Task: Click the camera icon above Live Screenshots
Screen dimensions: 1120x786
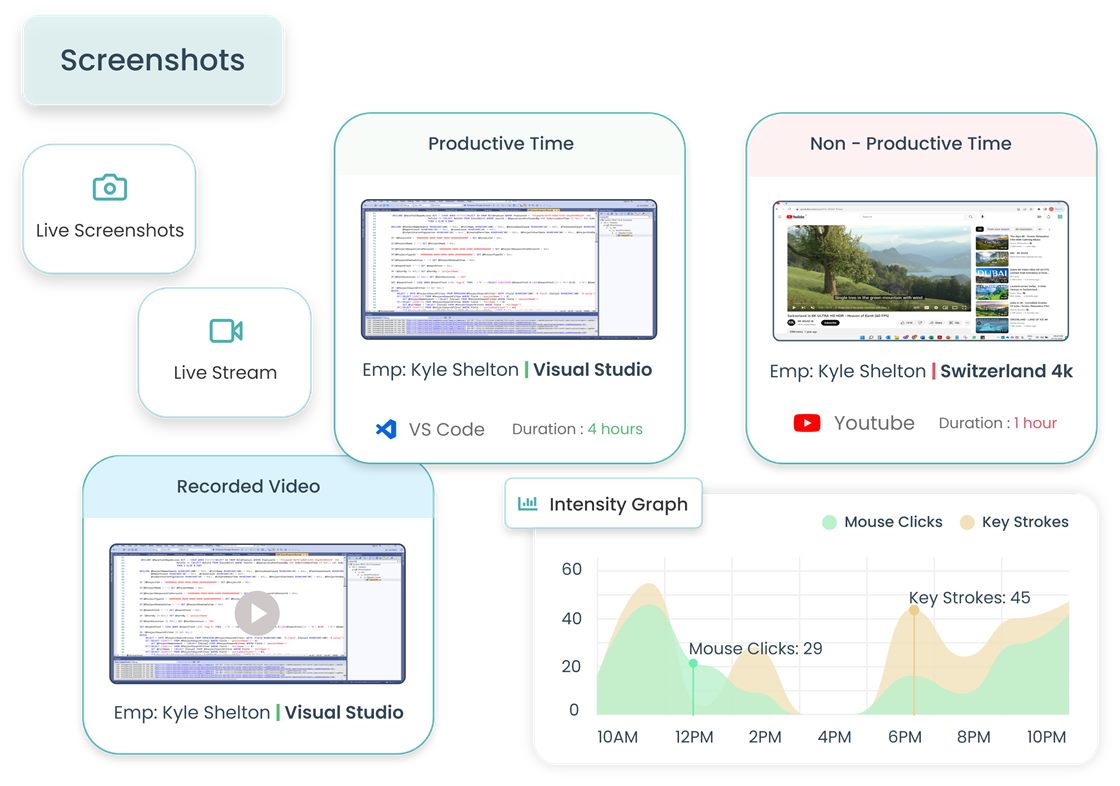Action: click(x=110, y=187)
